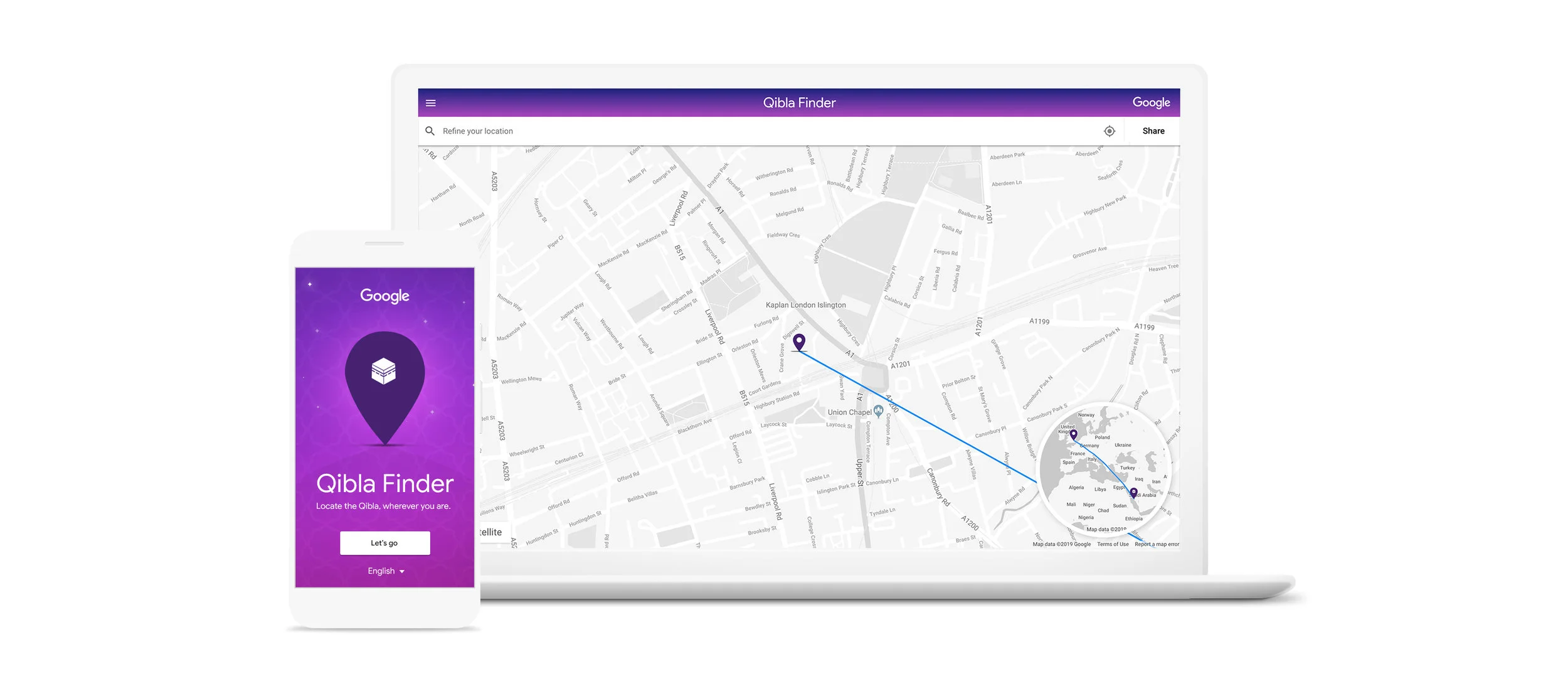Image resolution: width=1568 pixels, height=691 pixels.
Task: Click the Refine your location field
Action: pos(770,131)
